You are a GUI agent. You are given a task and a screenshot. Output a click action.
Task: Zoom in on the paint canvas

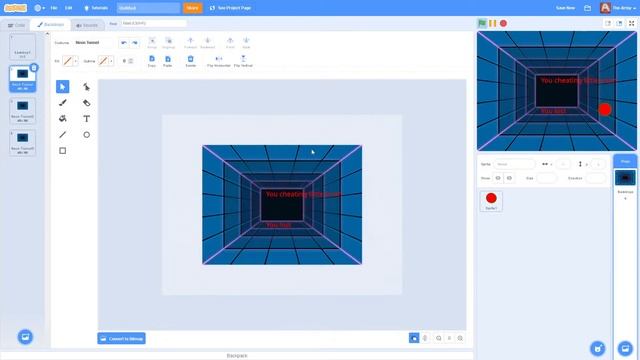click(x=460, y=338)
